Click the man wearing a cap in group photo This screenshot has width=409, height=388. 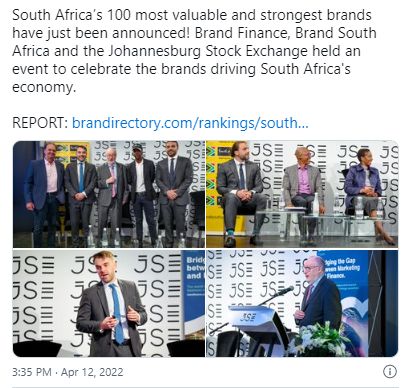(x=142, y=193)
